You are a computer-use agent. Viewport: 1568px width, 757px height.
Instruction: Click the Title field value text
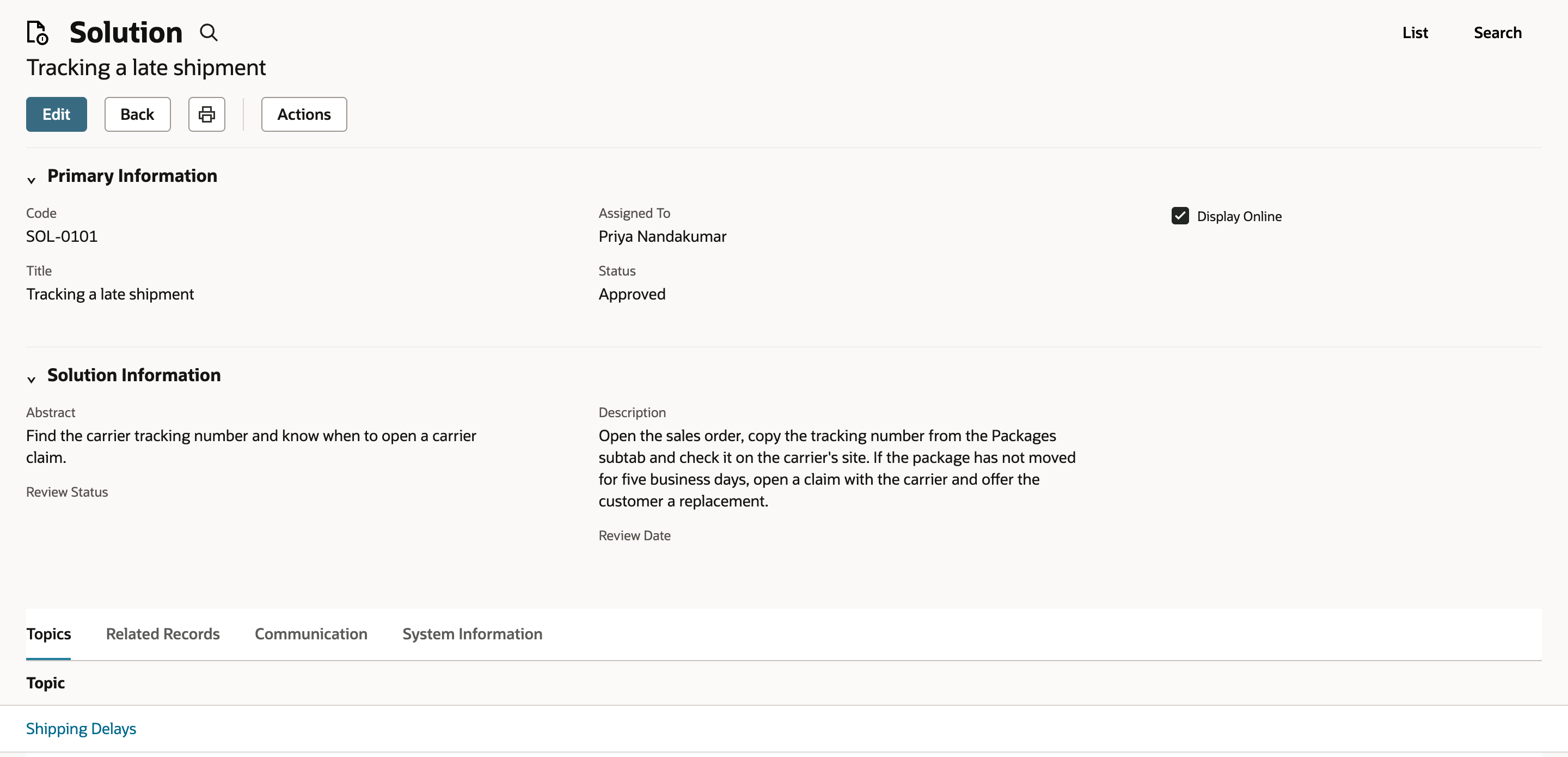pyautogui.click(x=110, y=294)
